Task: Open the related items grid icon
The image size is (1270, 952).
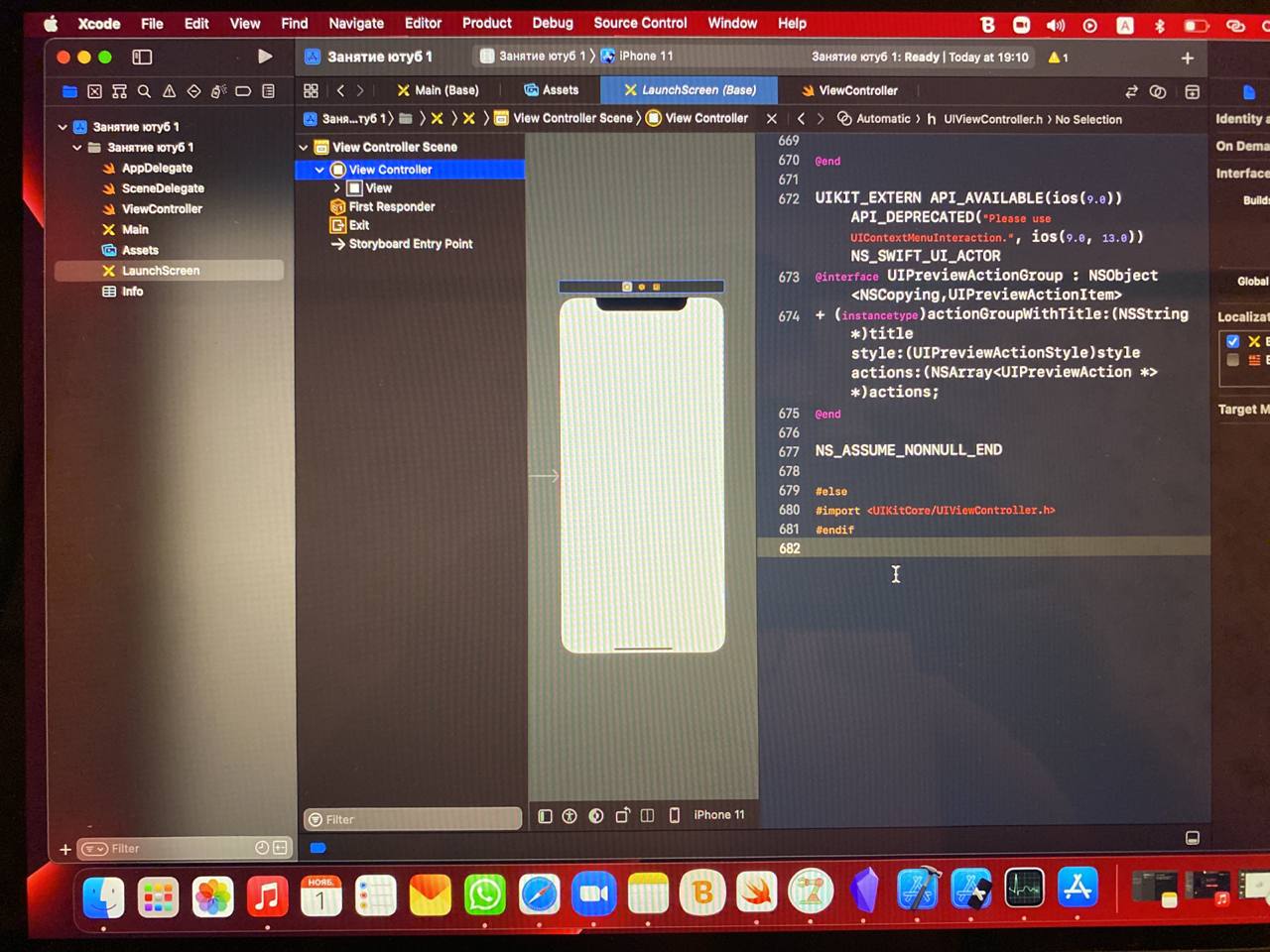Action: click(x=311, y=90)
